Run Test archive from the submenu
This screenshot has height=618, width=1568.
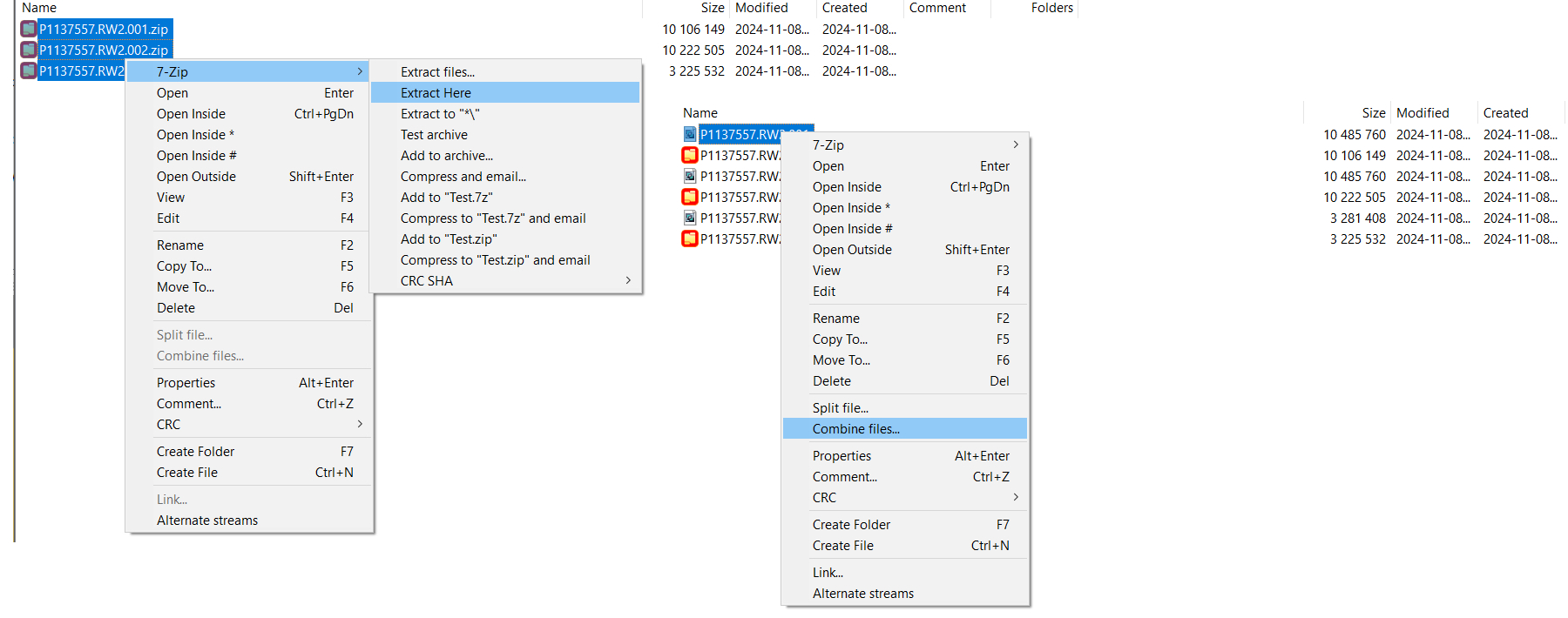click(505, 134)
